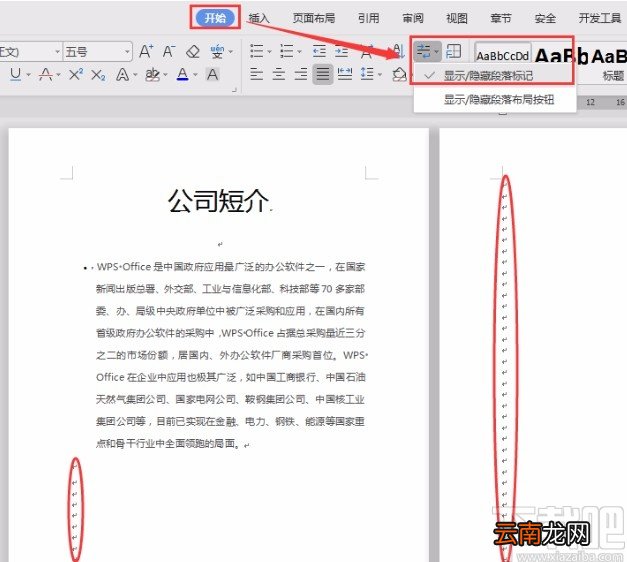Expand font color dropdown arrow

click(195, 75)
